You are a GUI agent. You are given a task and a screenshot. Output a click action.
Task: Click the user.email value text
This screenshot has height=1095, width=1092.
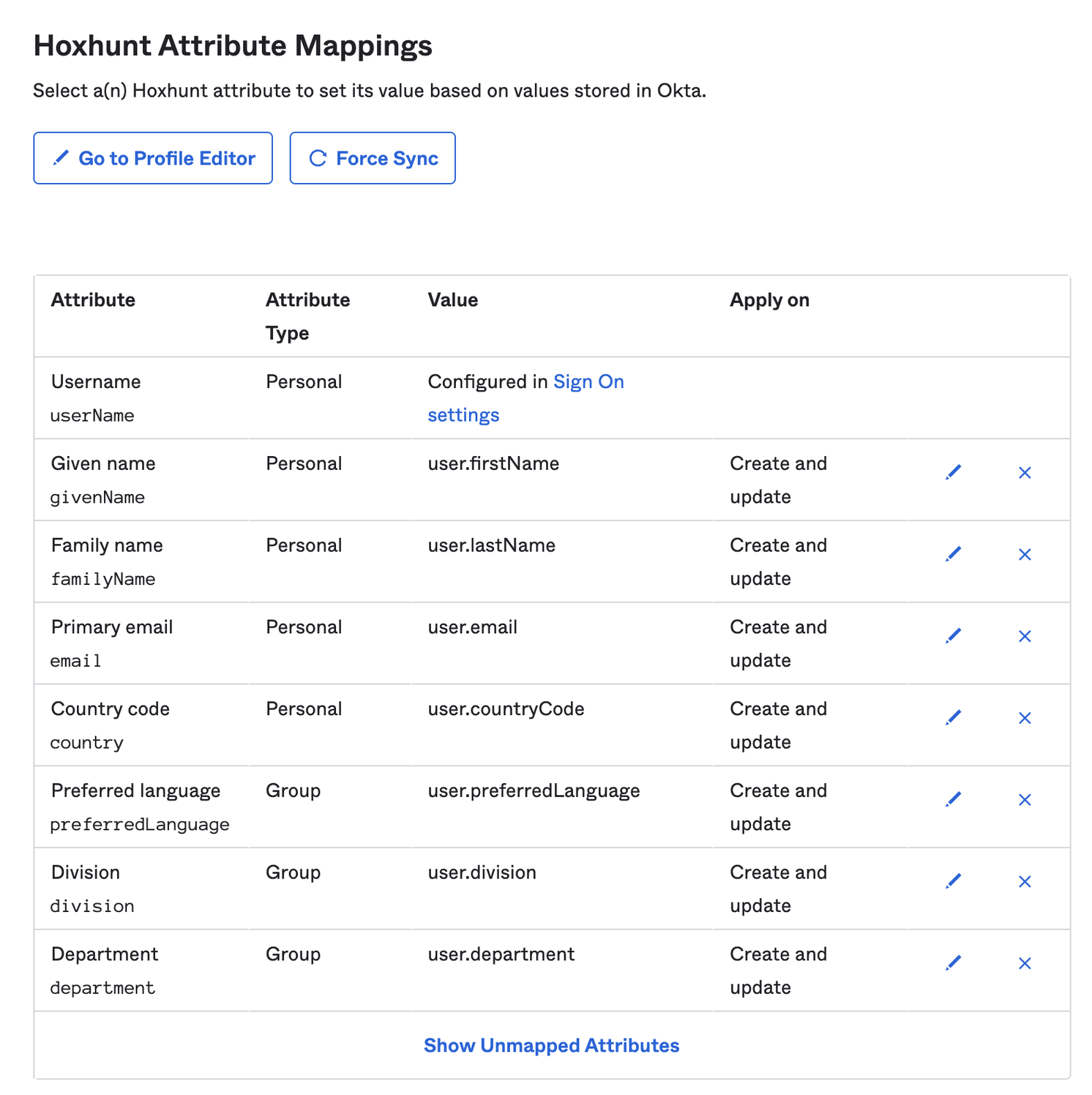click(x=473, y=627)
